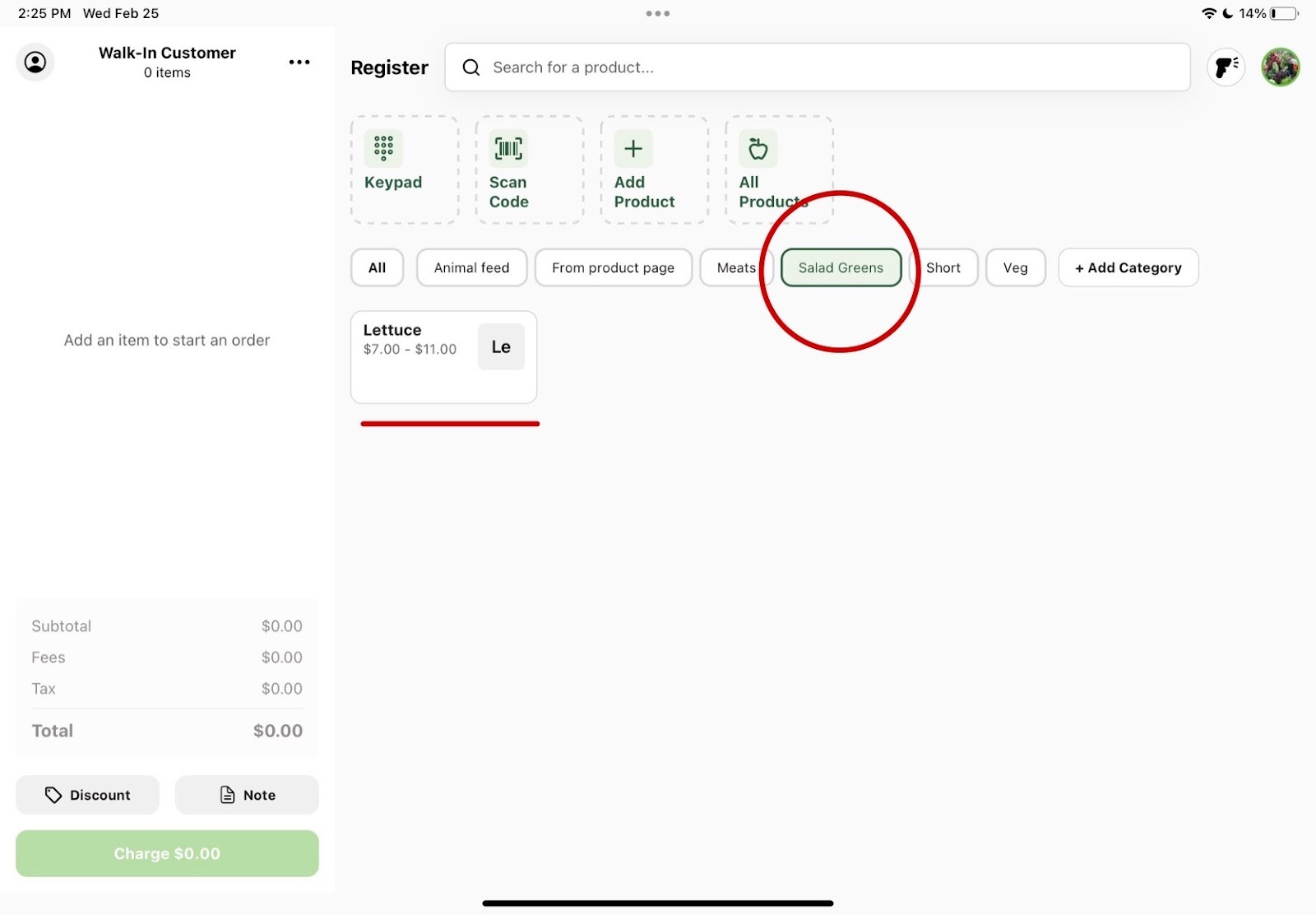Open the farm profile avatar
Image resolution: width=1316 pixels, height=915 pixels.
point(1280,67)
